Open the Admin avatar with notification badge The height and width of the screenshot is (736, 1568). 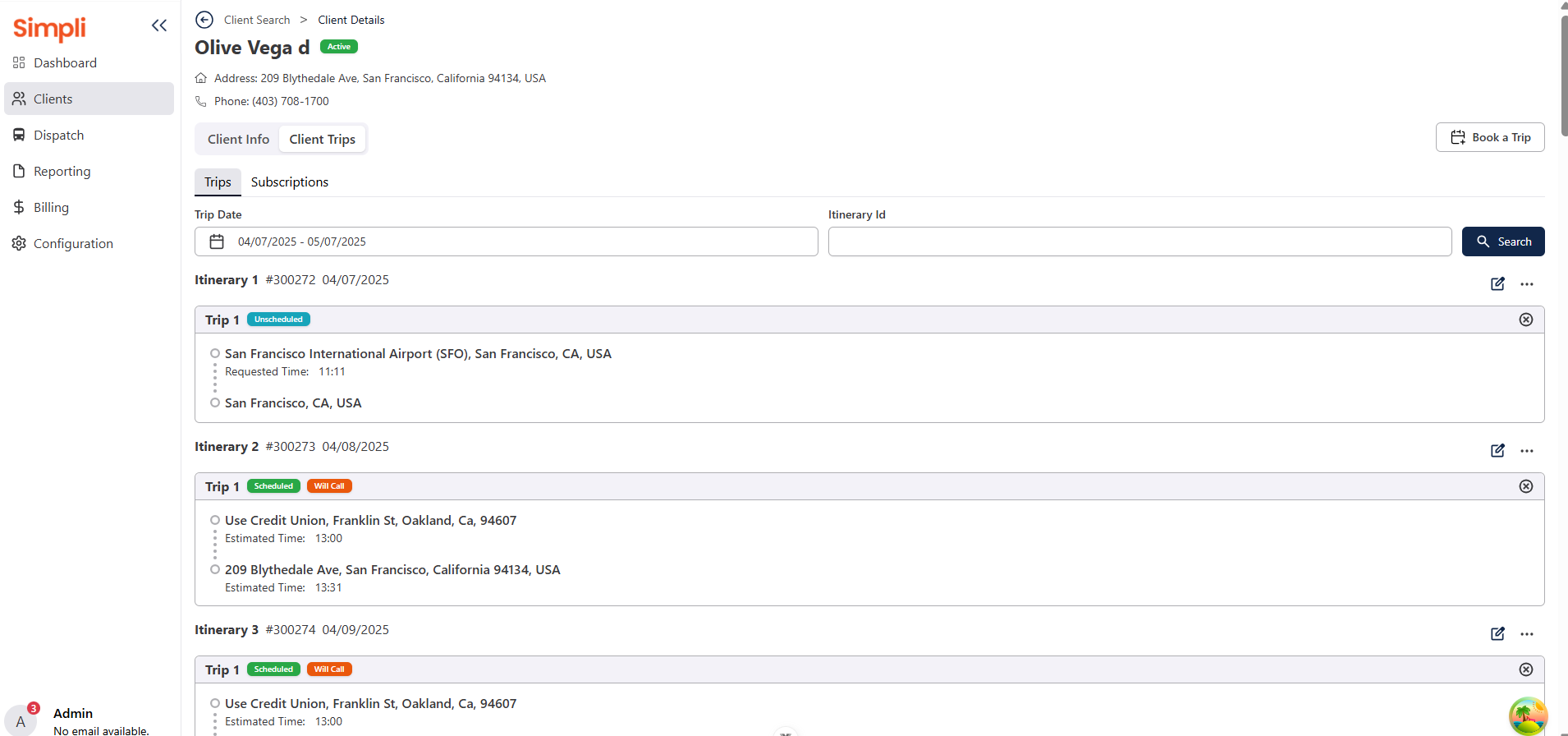21,719
